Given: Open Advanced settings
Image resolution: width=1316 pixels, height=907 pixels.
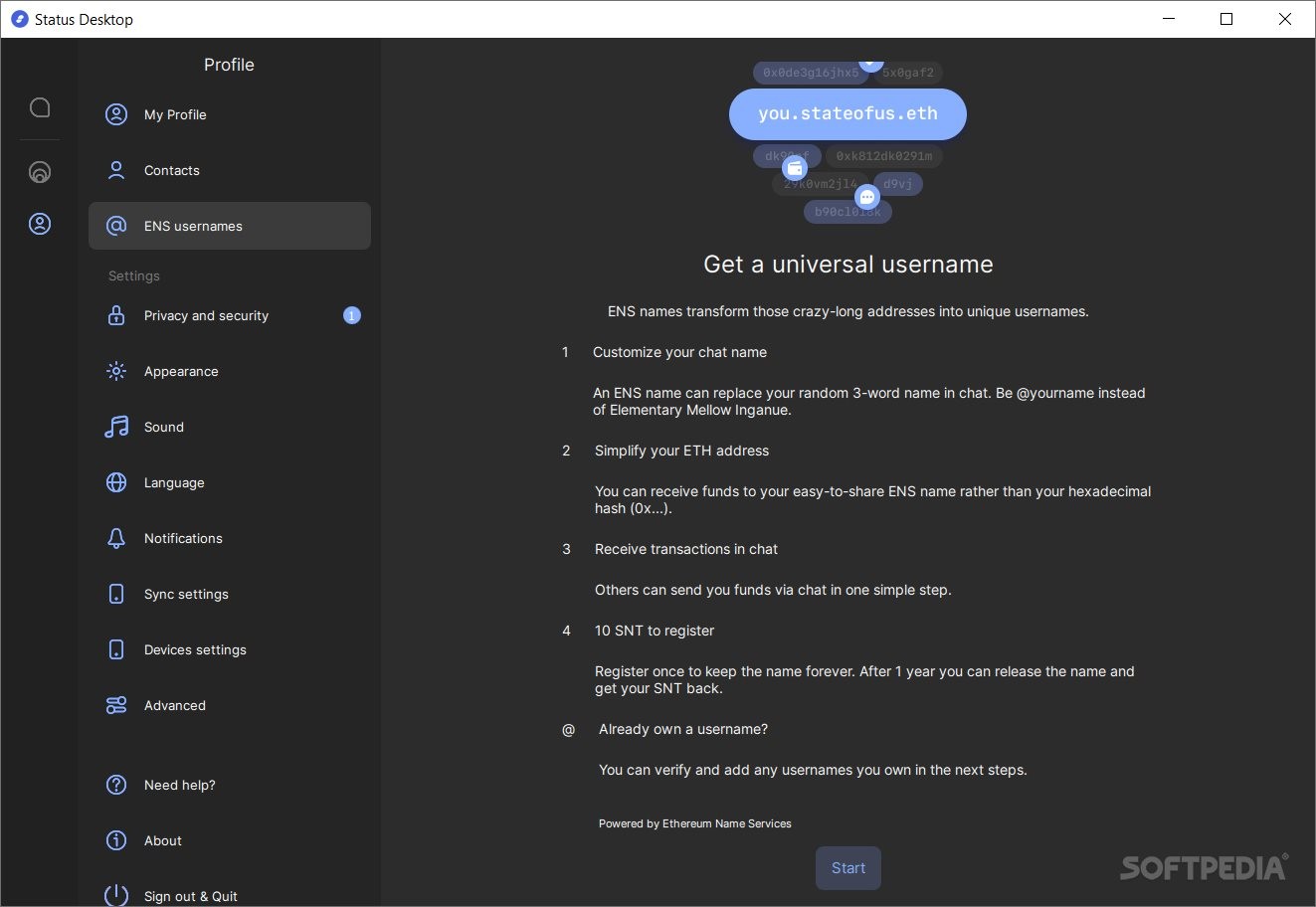Looking at the screenshot, I should 230,705.
